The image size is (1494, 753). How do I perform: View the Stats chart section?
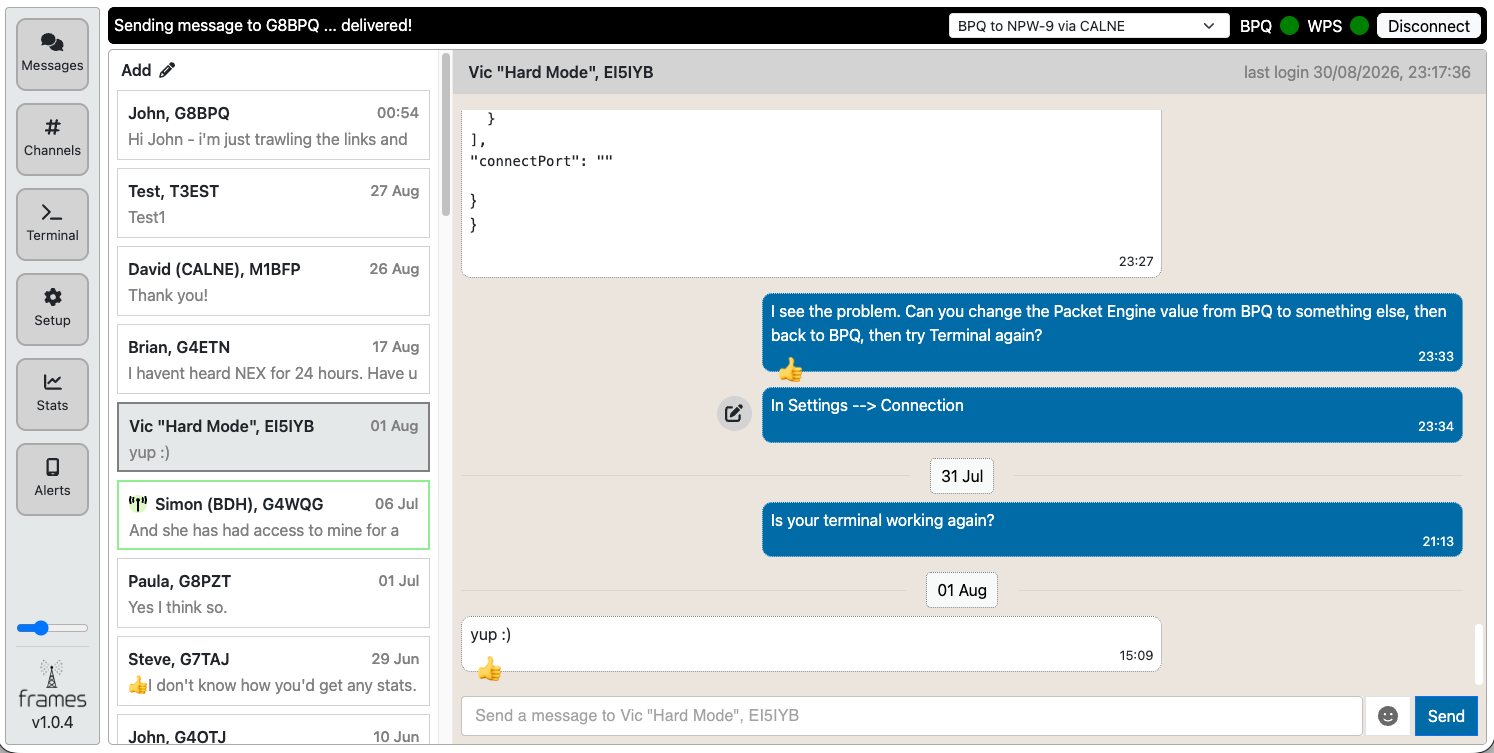pyautogui.click(x=53, y=394)
